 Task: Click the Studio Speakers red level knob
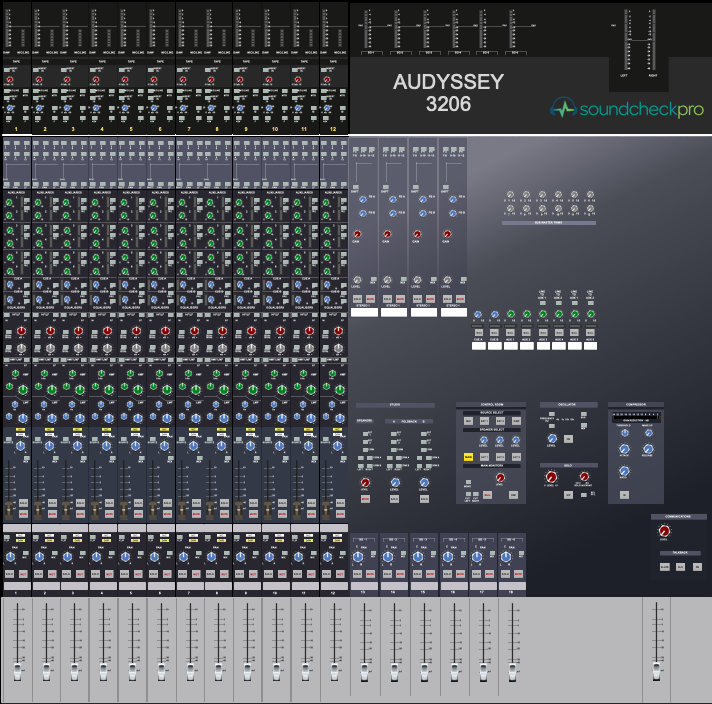click(x=365, y=483)
